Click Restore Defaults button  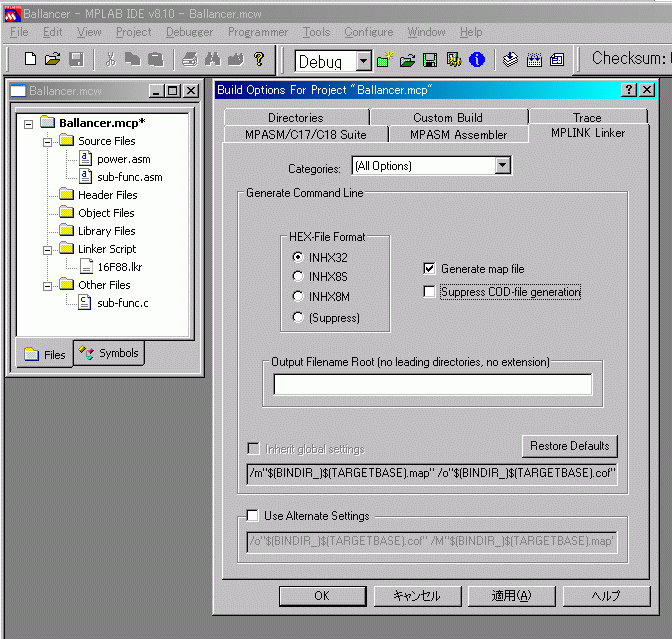[x=570, y=446]
